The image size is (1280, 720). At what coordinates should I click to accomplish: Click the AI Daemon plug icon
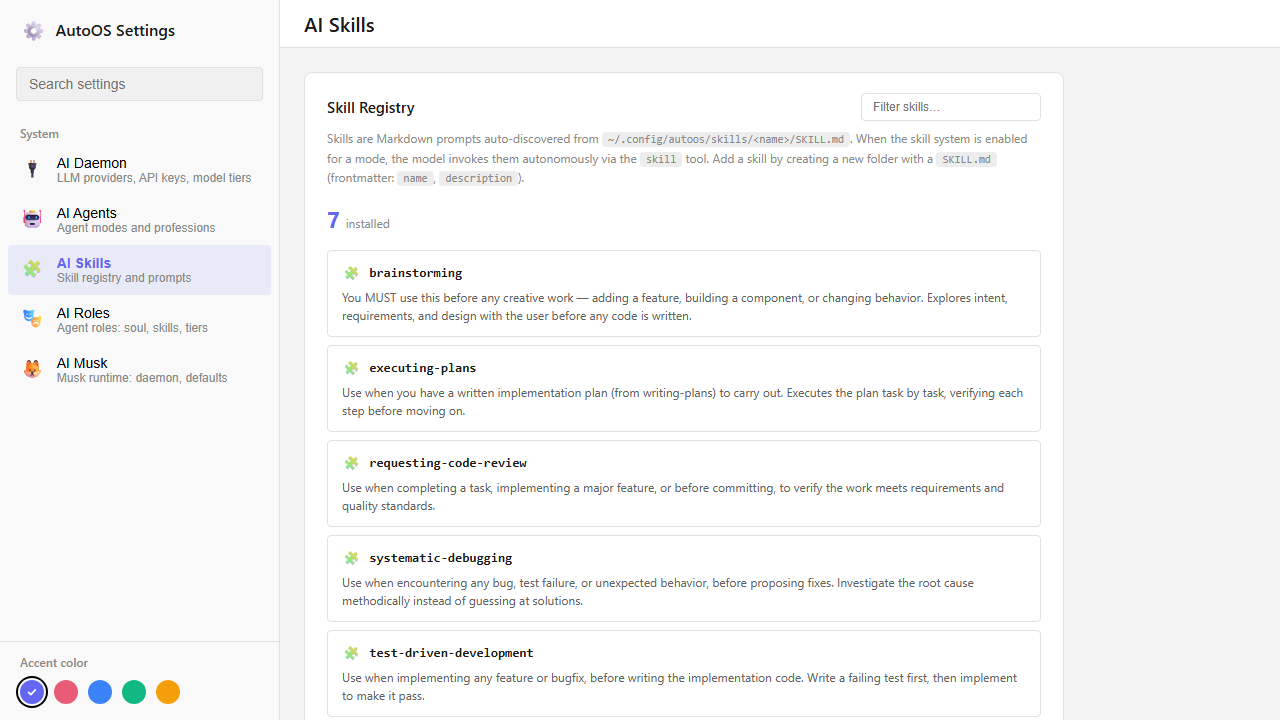point(32,169)
